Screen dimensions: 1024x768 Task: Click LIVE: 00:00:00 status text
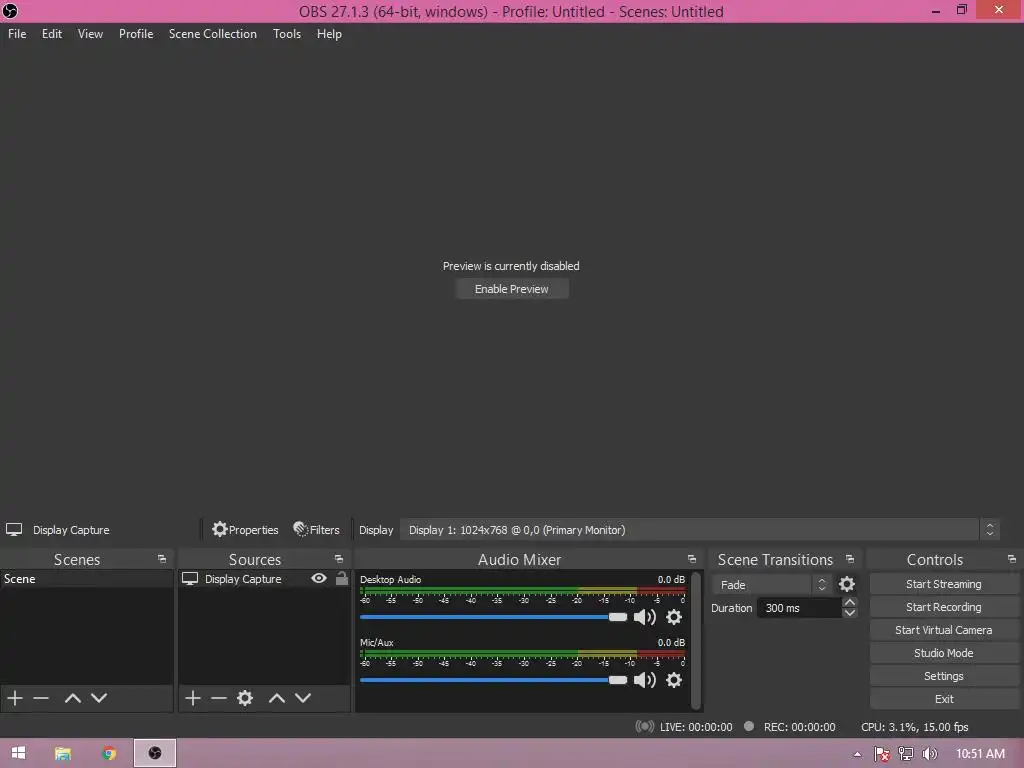696,727
